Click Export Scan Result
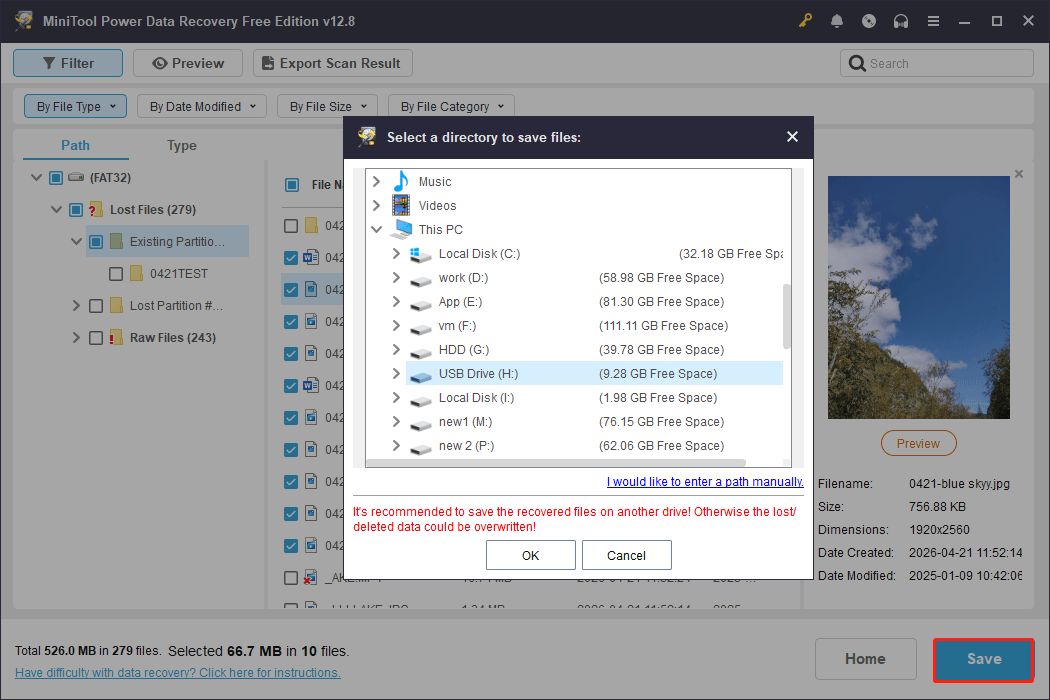This screenshot has height=700, width=1050. pyautogui.click(x=332, y=63)
